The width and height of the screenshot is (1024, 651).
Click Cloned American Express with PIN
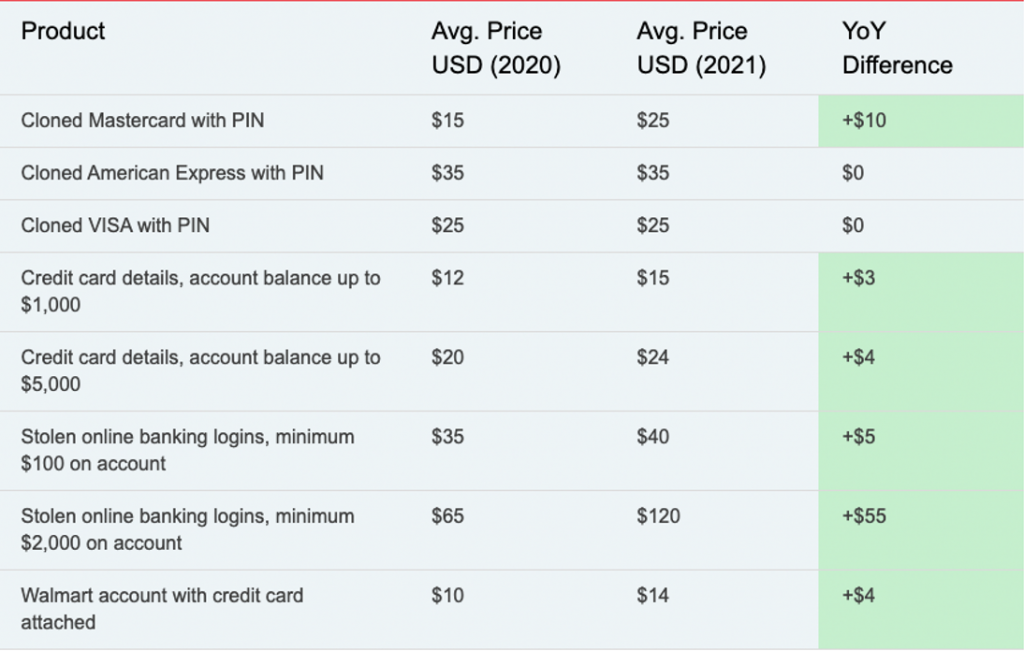click(x=172, y=173)
